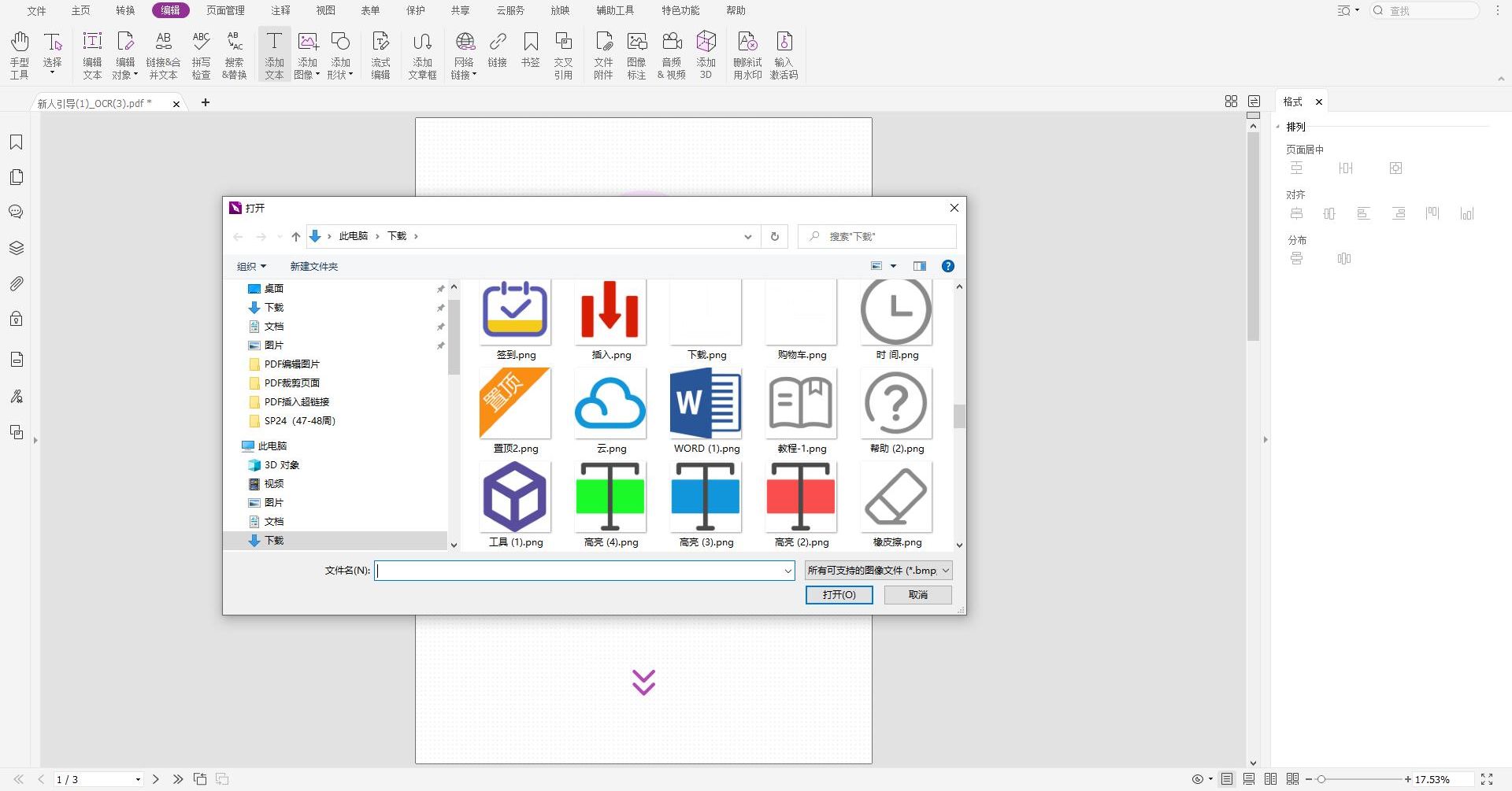Open the attachments panel in the left sidebar
This screenshot has width=1512, height=791.
click(16, 283)
